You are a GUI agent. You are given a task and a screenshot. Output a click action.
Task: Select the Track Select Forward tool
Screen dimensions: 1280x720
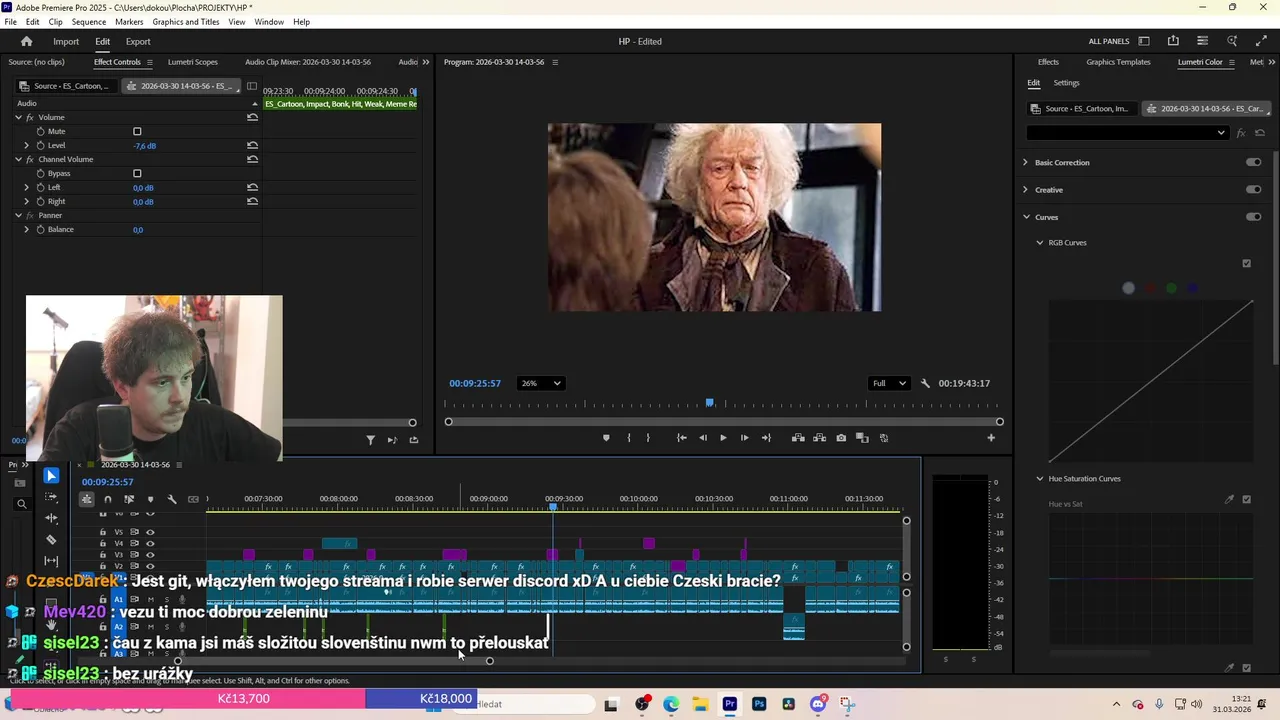[x=51, y=497]
